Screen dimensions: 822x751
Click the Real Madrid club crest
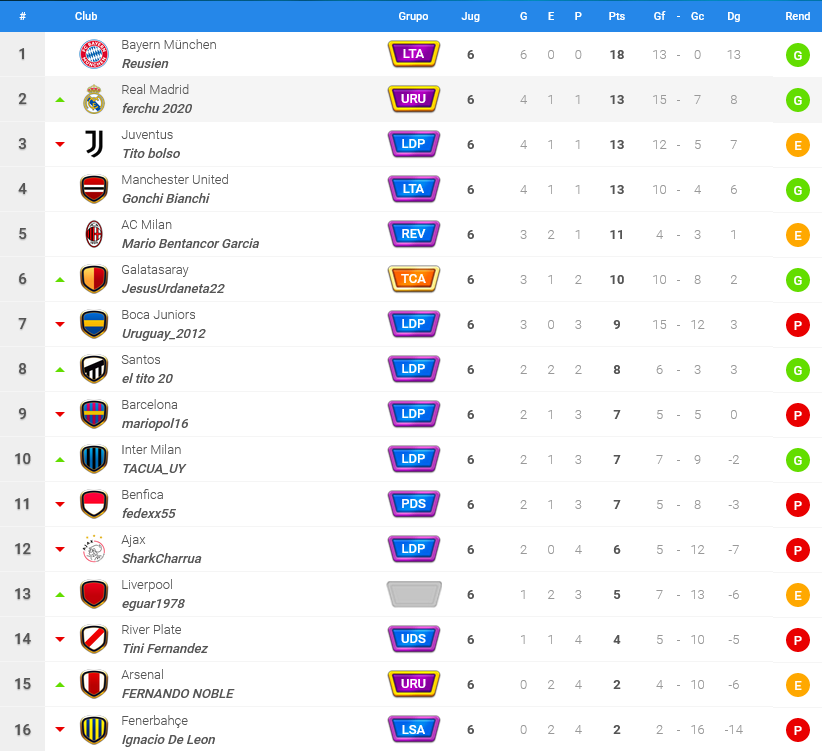pos(94,99)
